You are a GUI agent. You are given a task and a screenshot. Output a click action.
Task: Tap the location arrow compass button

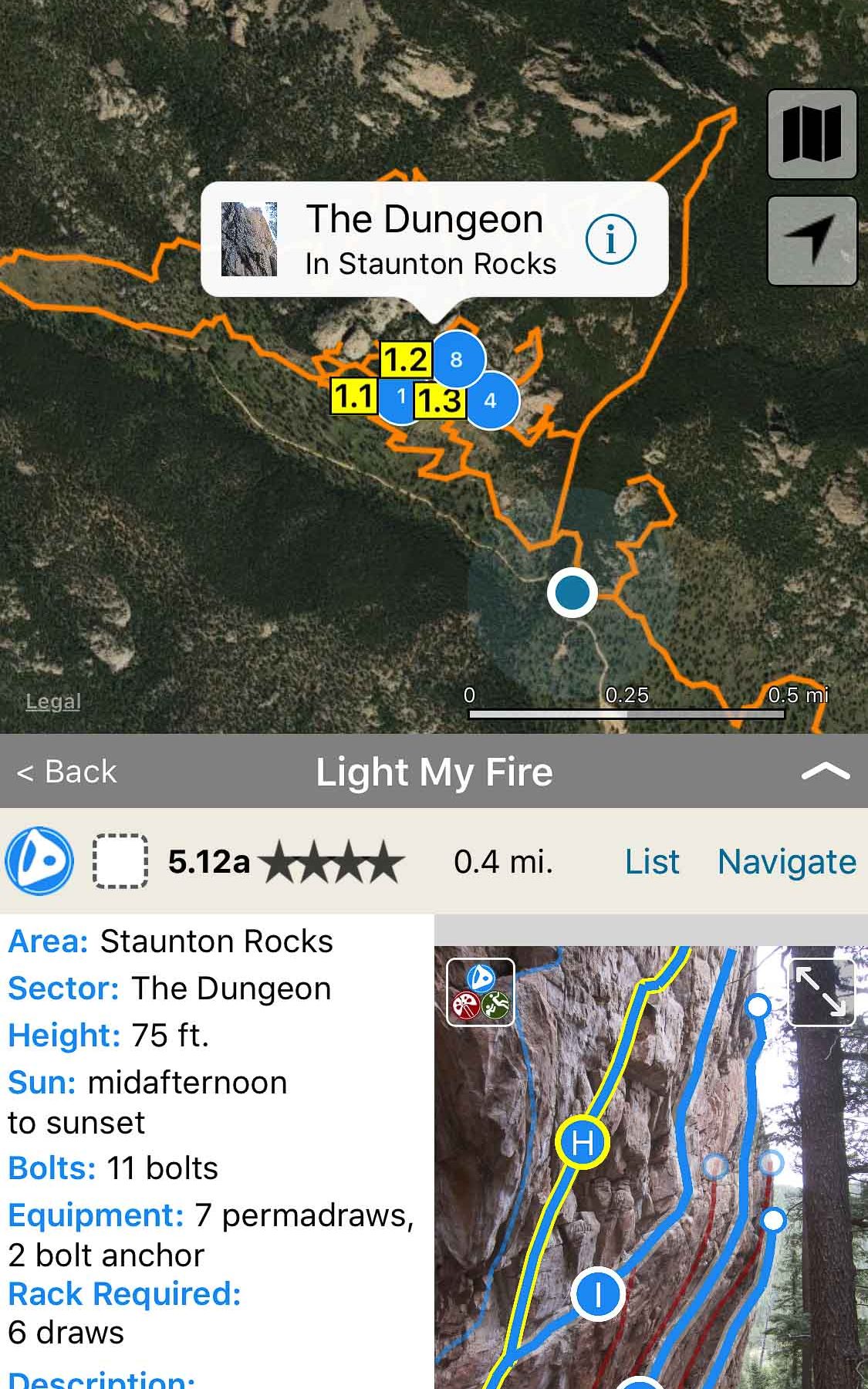pos(812,240)
